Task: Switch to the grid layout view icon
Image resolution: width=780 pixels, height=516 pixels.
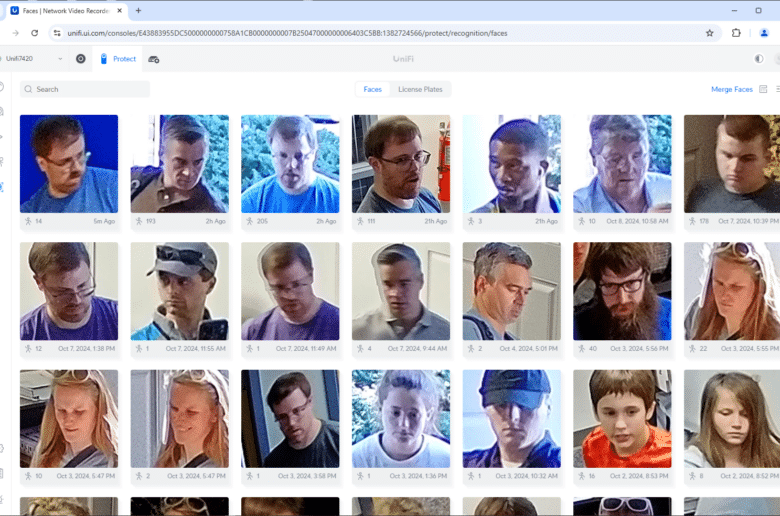Action: point(763,89)
